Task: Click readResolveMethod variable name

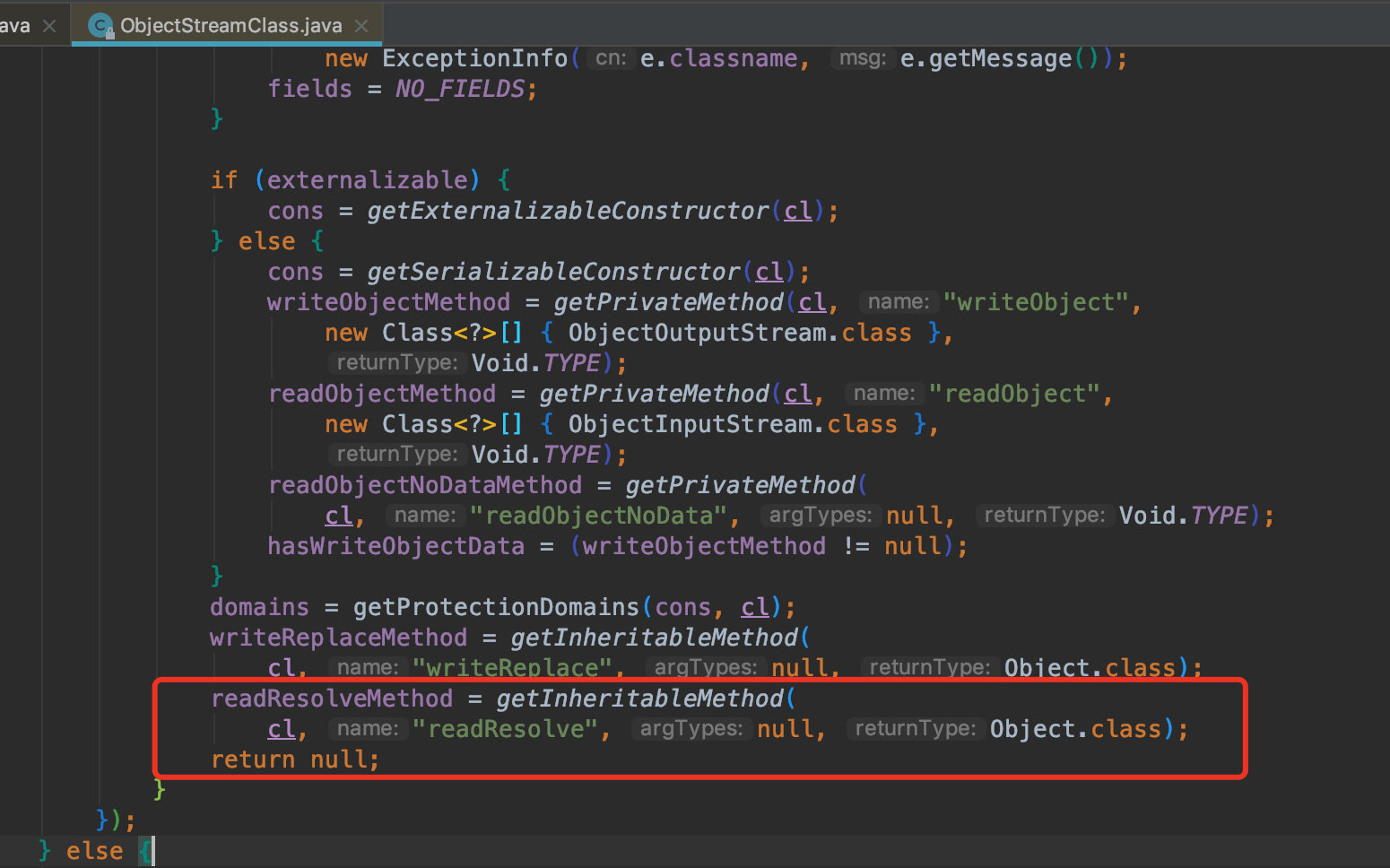Action: pyautogui.click(x=332, y=699)
